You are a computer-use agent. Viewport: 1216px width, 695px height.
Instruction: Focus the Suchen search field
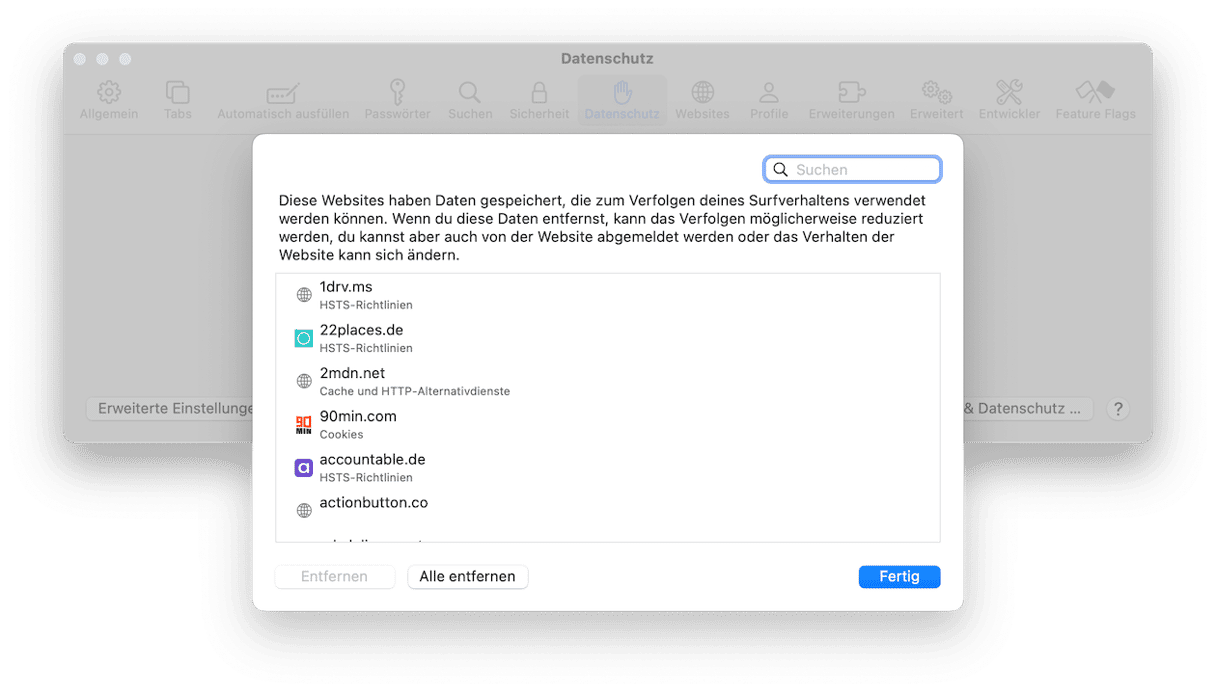(852, 170)
